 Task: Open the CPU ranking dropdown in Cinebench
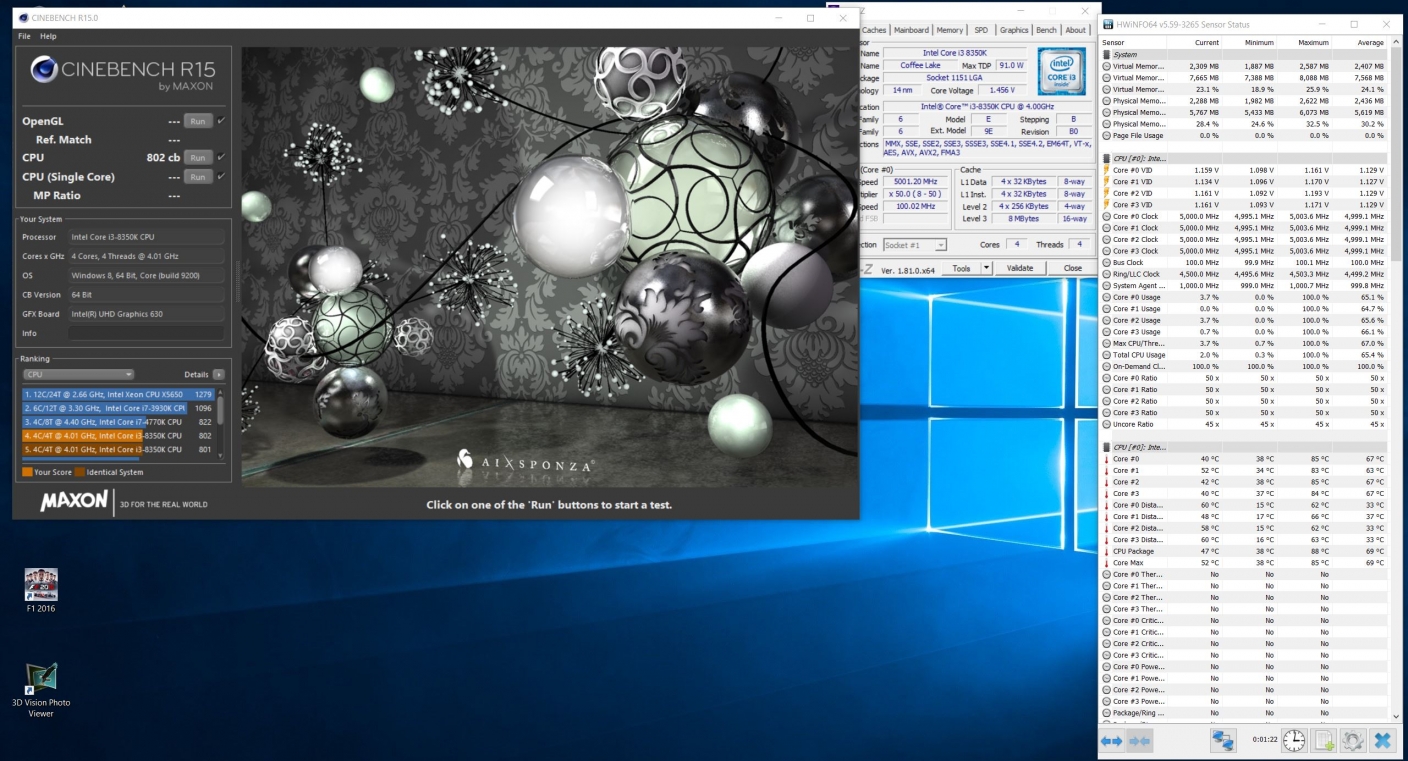[78, 374]
